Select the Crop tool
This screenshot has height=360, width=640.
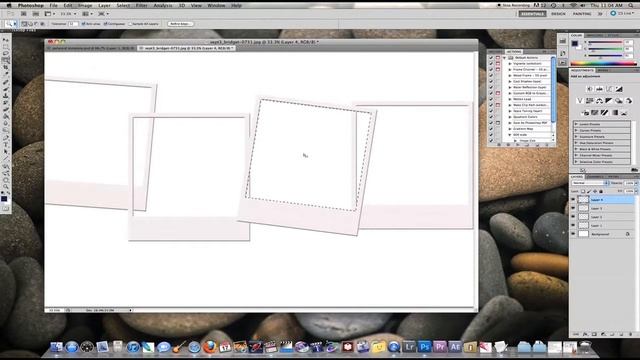(x=6, y=68)
